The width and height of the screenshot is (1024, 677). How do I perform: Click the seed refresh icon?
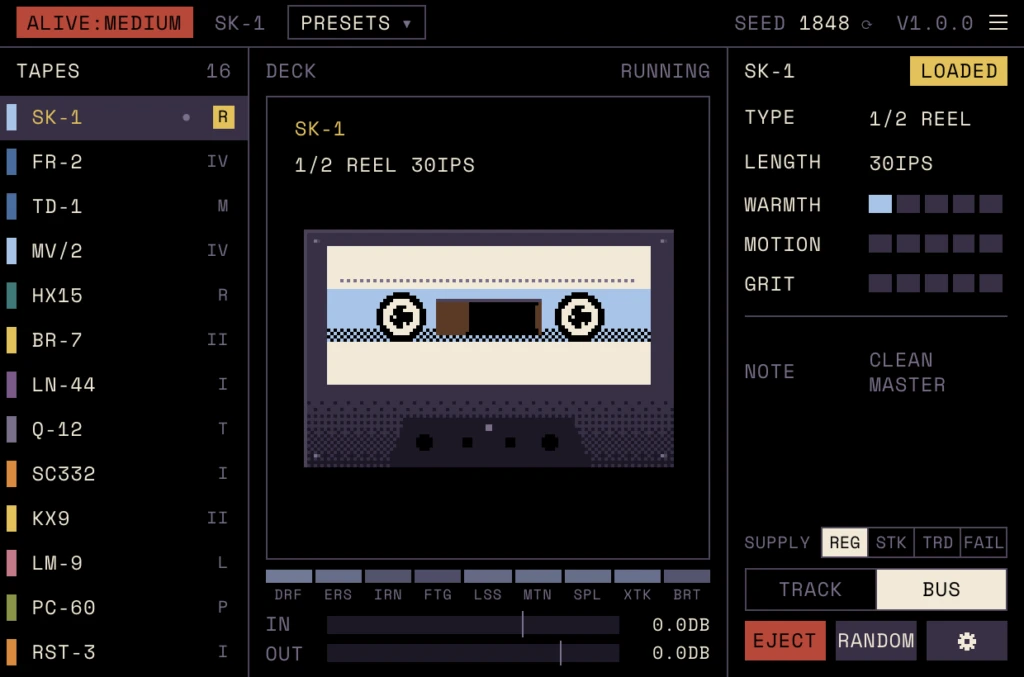tap(867, 24)
